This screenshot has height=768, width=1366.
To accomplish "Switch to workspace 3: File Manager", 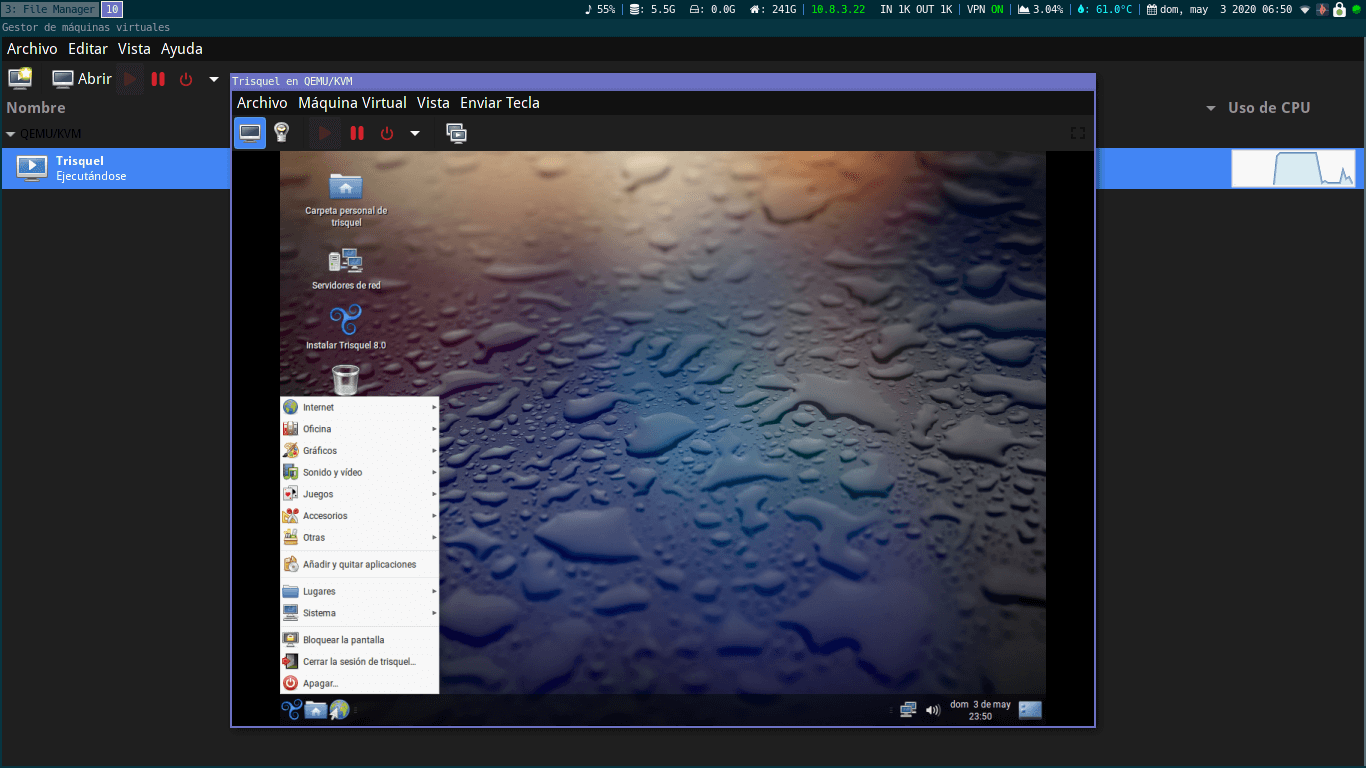I will click(x=50, y=9).
